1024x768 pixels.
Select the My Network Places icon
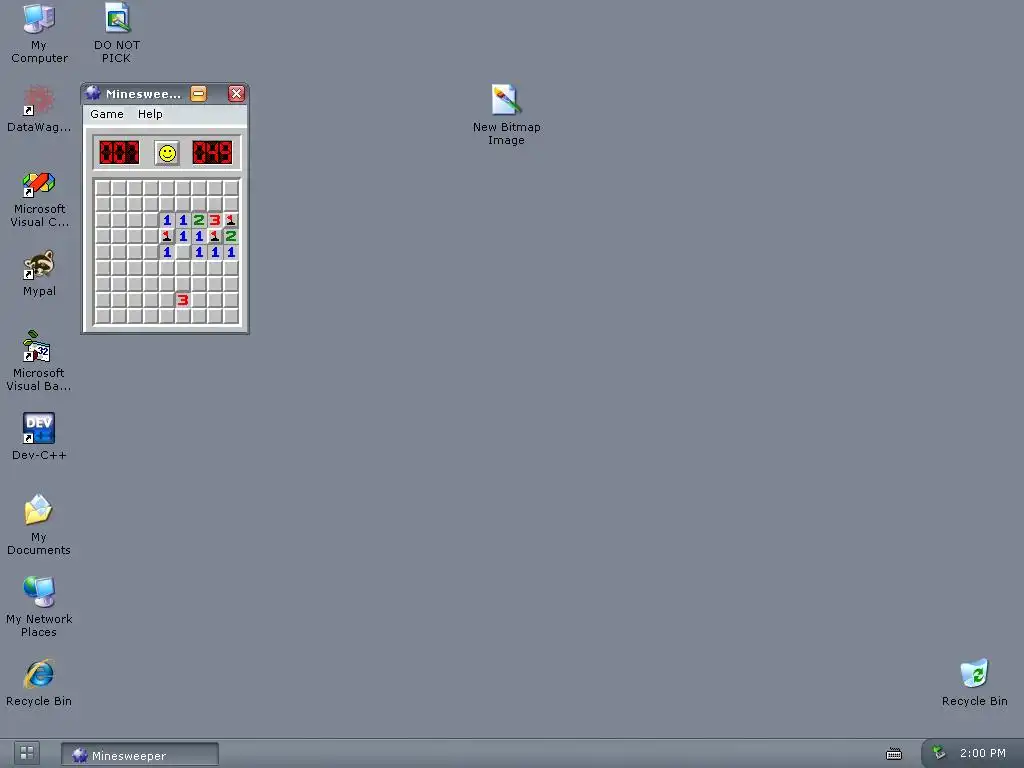[39, 607]
